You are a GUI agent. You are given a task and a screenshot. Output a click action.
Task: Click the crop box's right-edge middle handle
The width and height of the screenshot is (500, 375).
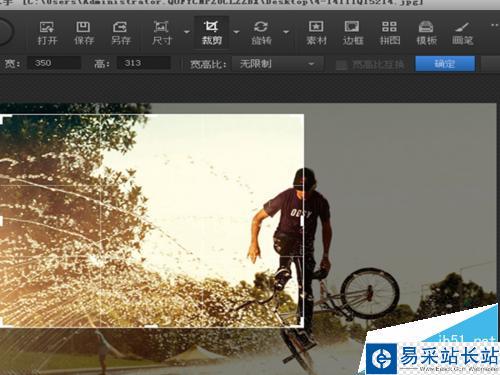[x=302, y=221]
